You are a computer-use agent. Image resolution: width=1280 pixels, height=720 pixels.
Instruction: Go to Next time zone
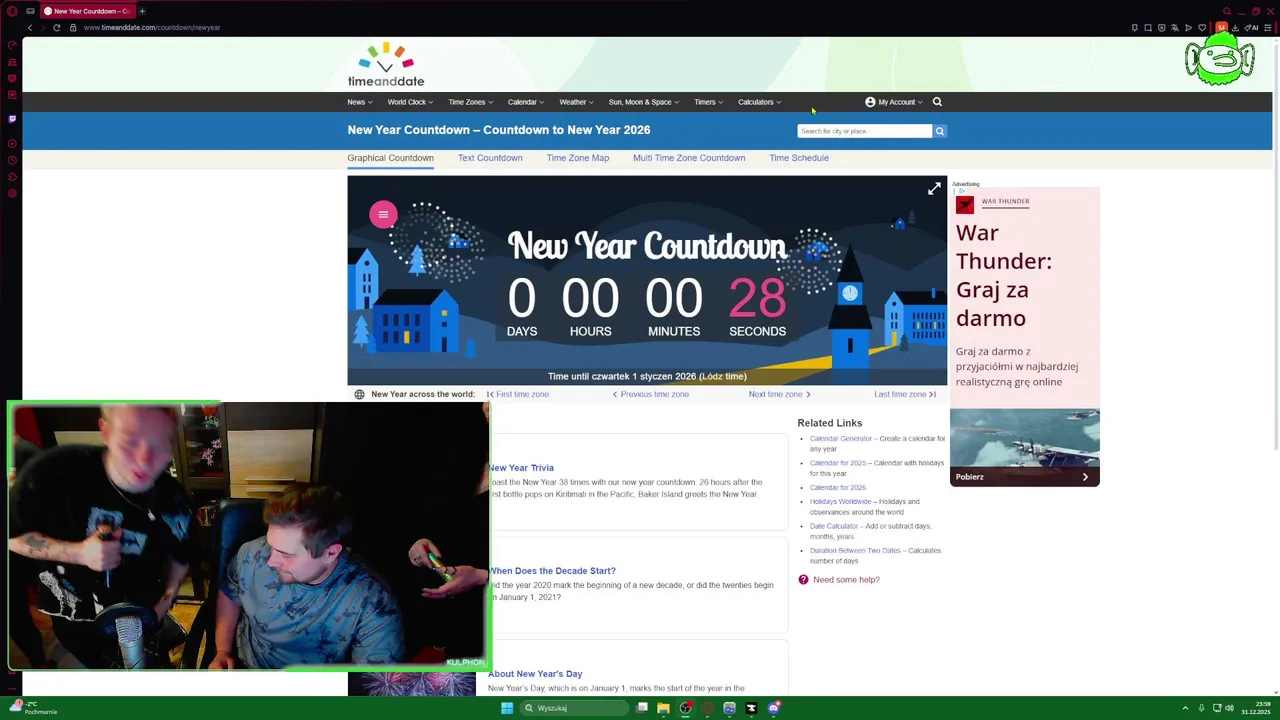780,394
